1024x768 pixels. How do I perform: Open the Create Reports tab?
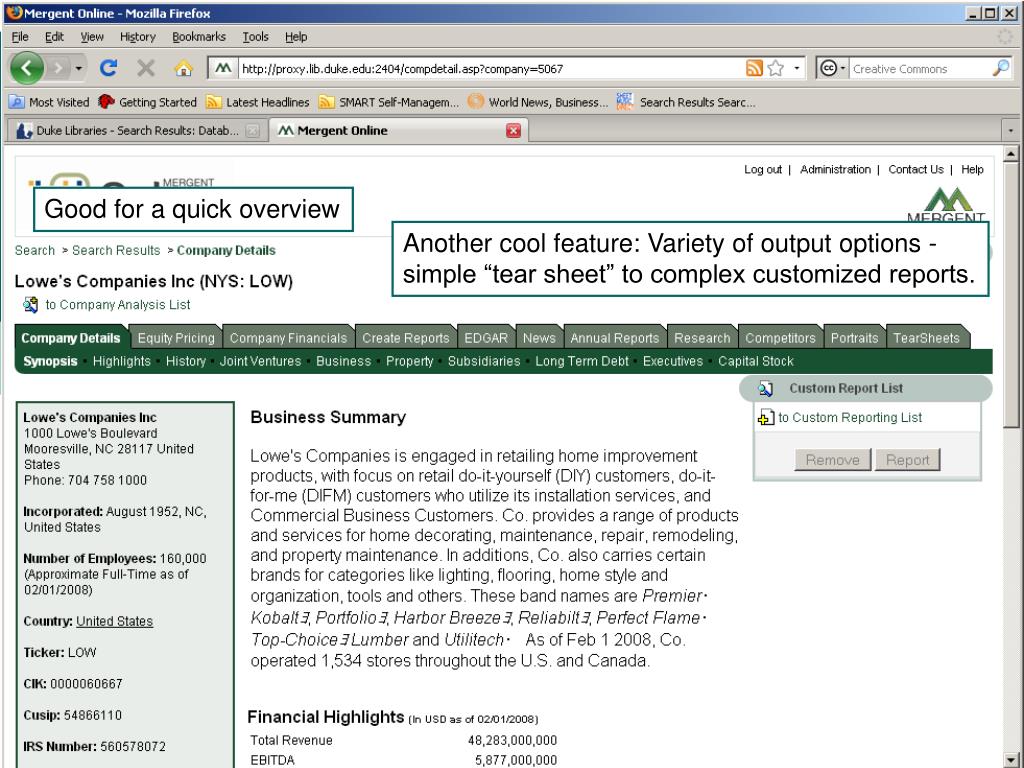pyautogui.click(x=406, y=338)
